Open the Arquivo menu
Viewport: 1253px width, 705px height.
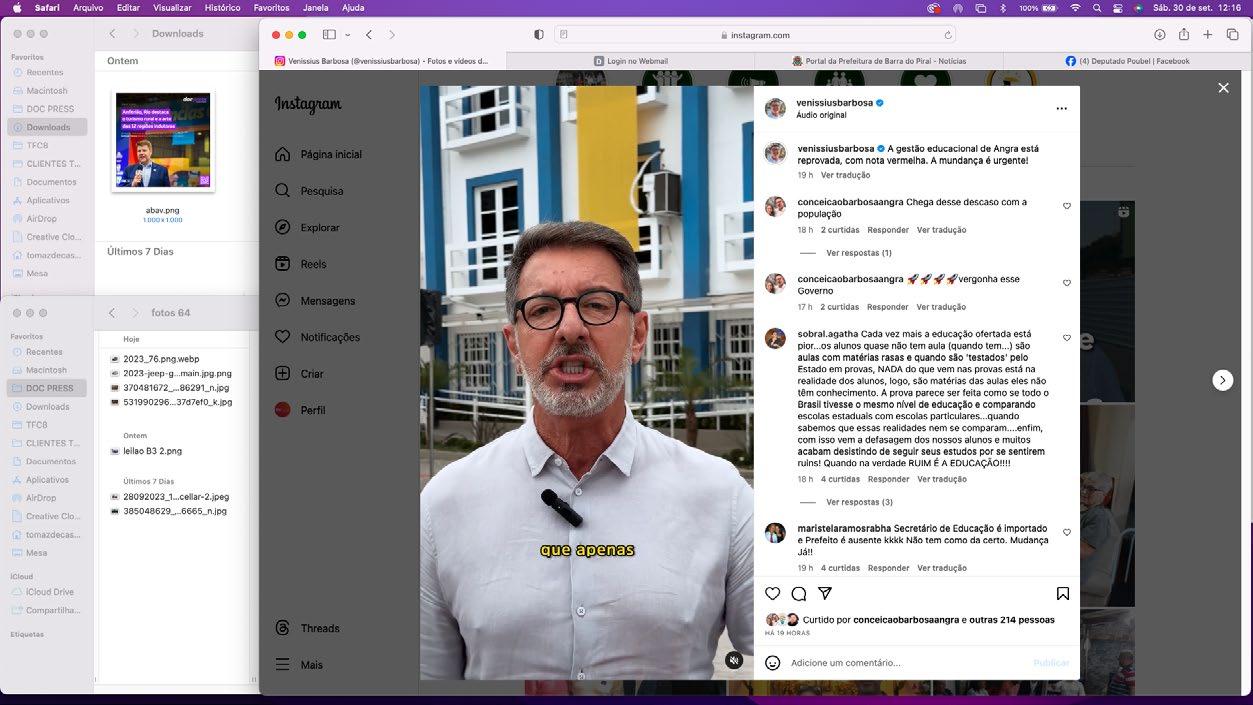pos(88,7)
